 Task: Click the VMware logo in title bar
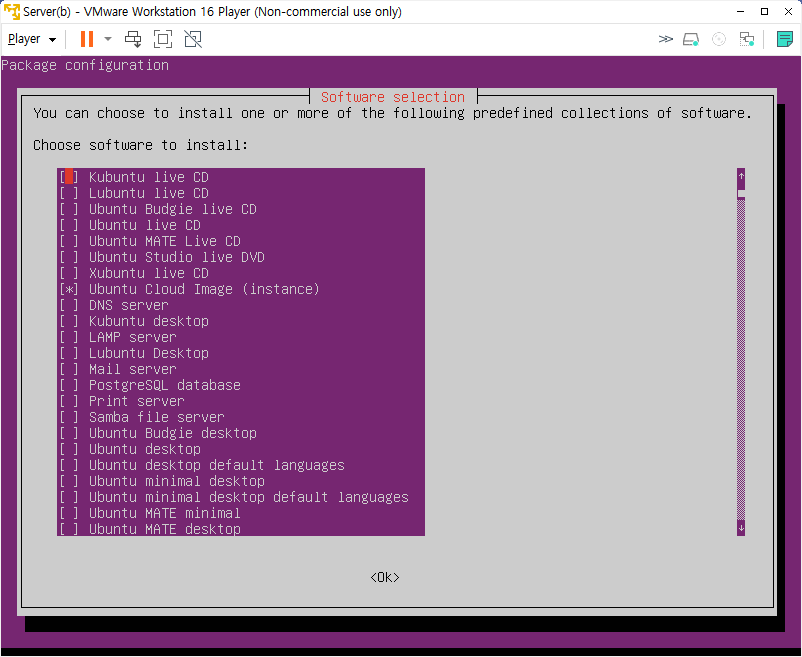(12, 11)
